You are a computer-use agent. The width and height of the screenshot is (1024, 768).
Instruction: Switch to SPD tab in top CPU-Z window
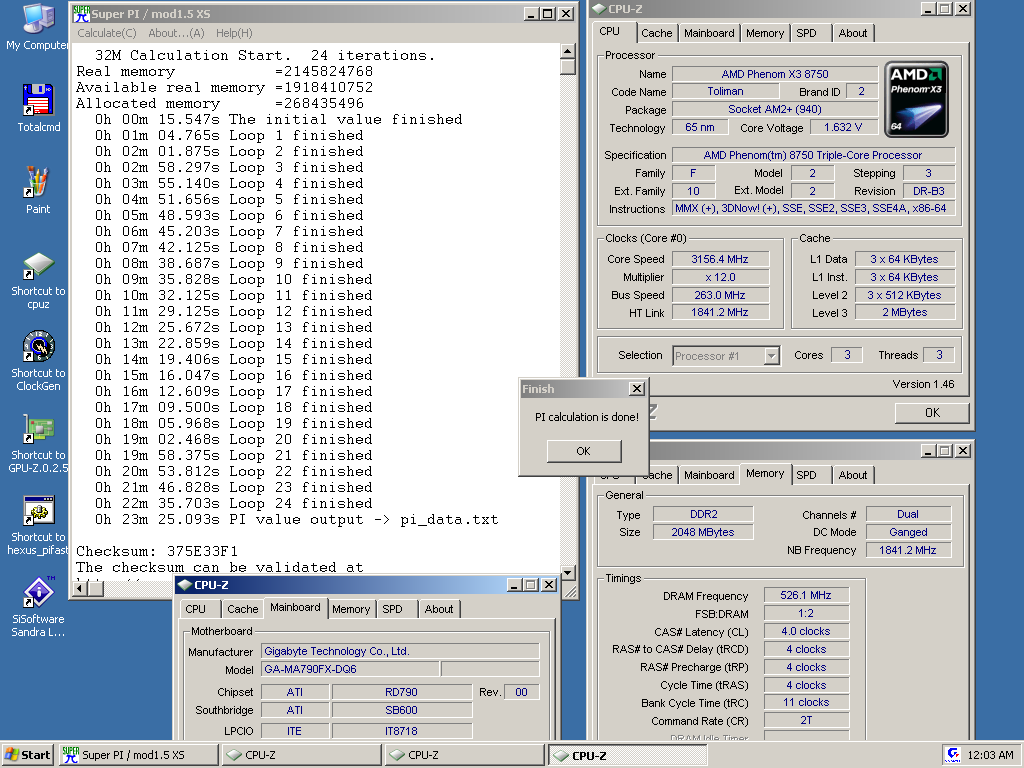click(x=807, y=33)
